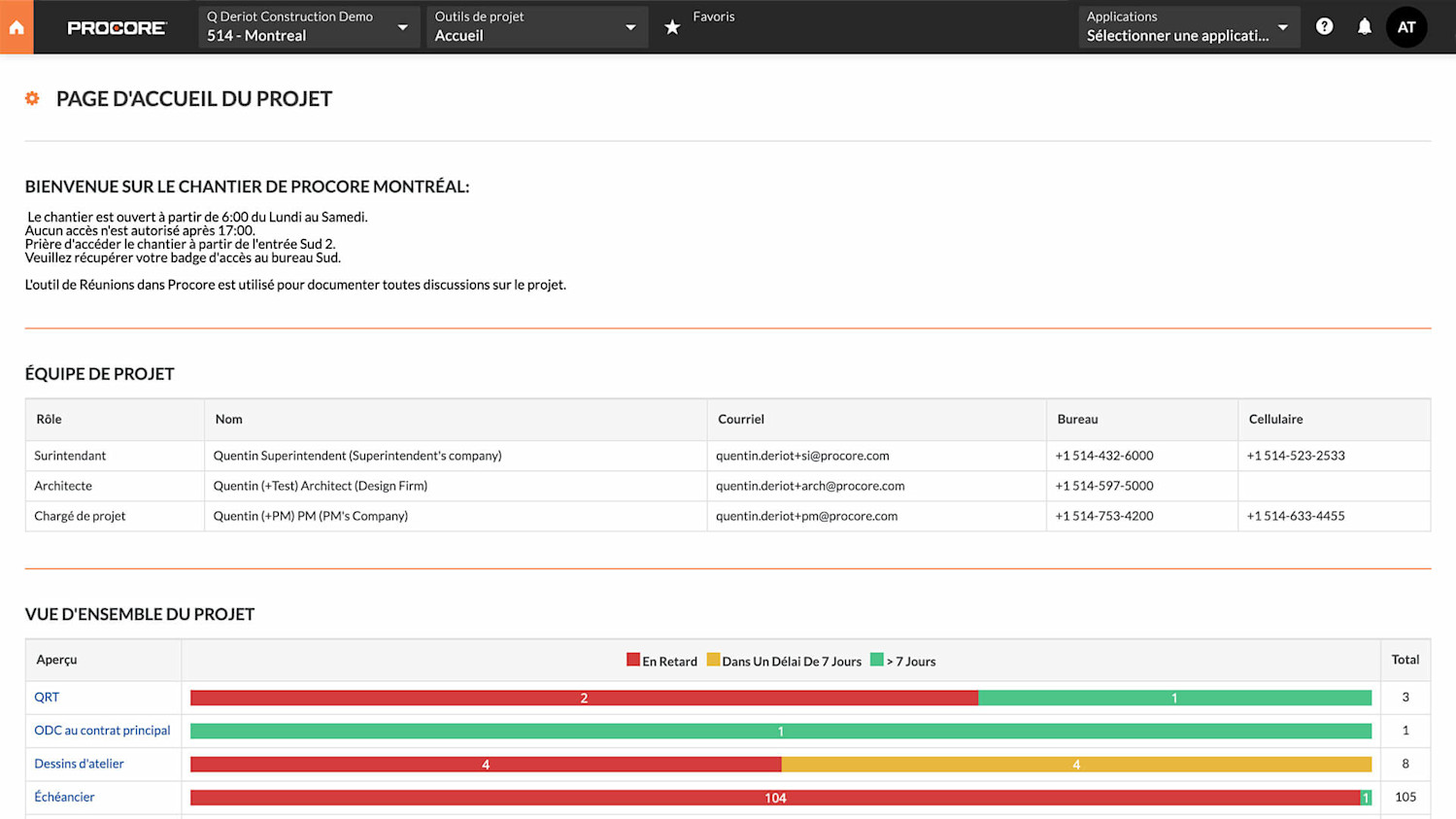Click the red Dessins d'atelier bar segment

point(486,765)
